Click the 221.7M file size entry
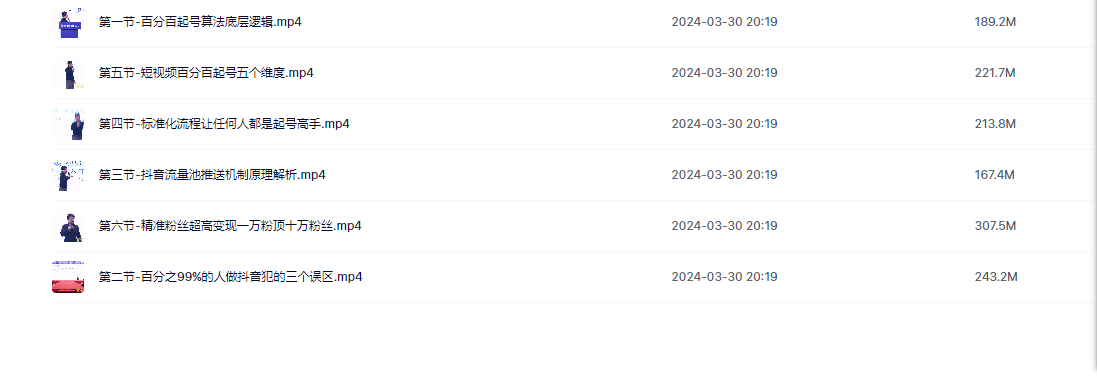Screen dimensions: 1097x392 pos(995,73)
